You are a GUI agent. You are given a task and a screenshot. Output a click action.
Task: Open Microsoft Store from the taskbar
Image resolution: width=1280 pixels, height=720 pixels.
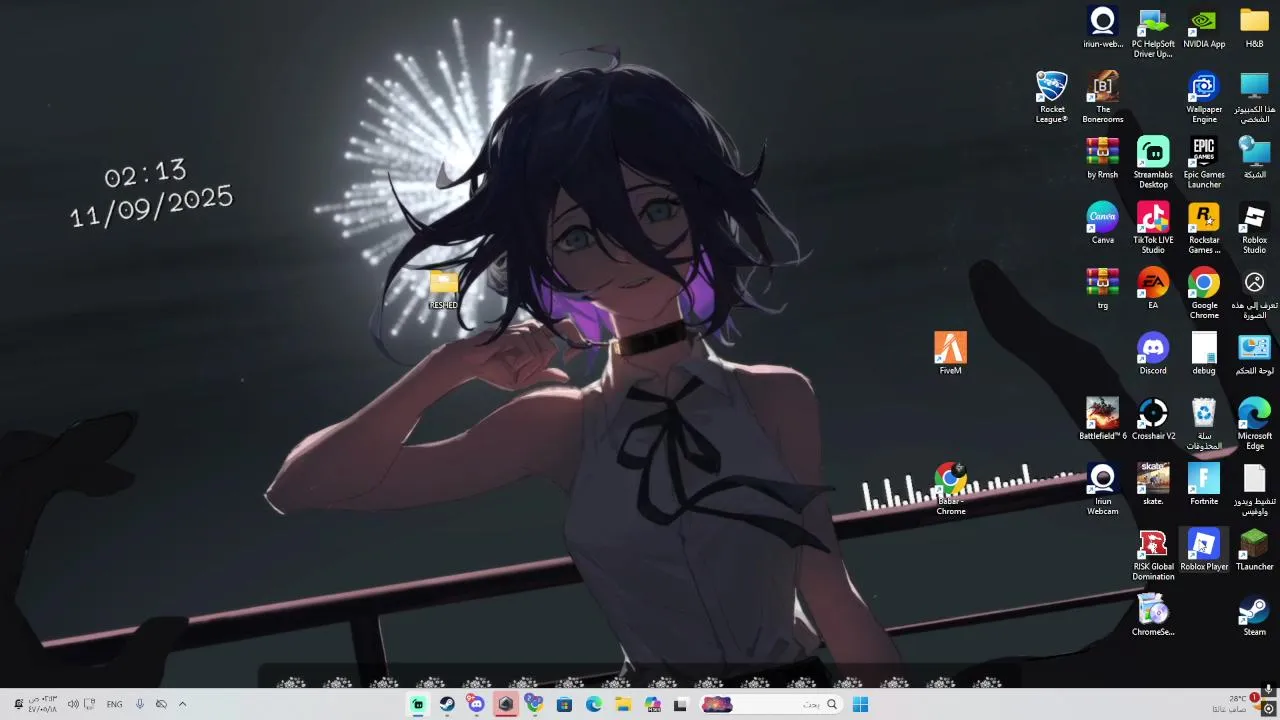click(x=564, y=704)
